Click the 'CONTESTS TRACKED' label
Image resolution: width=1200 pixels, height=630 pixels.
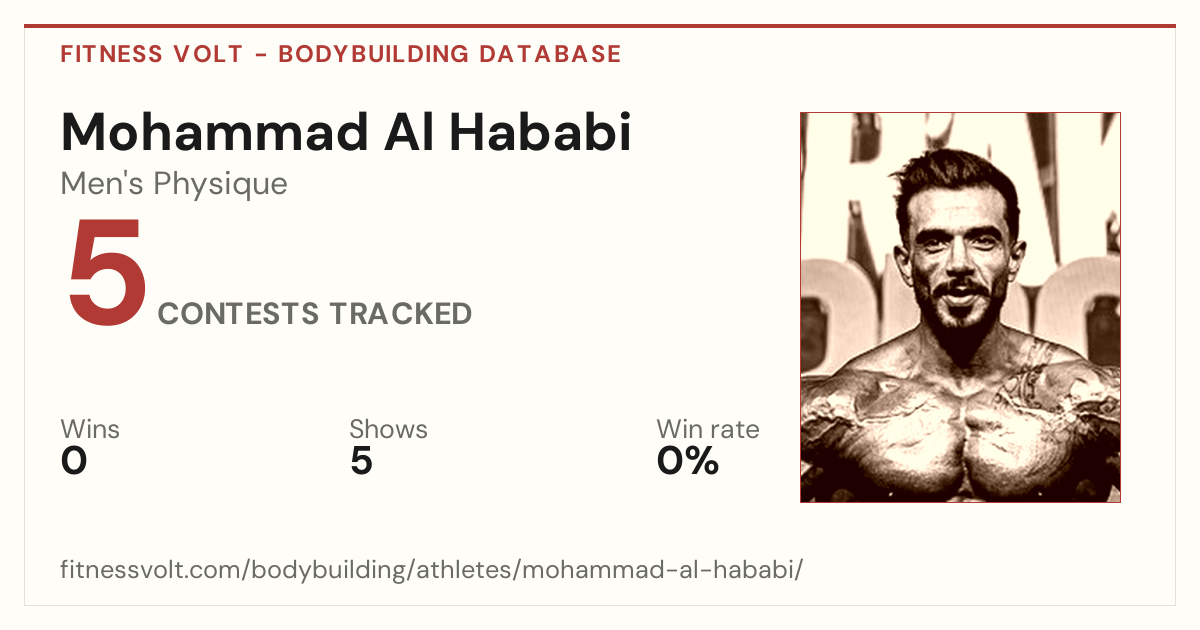click(x=315, y=314)
